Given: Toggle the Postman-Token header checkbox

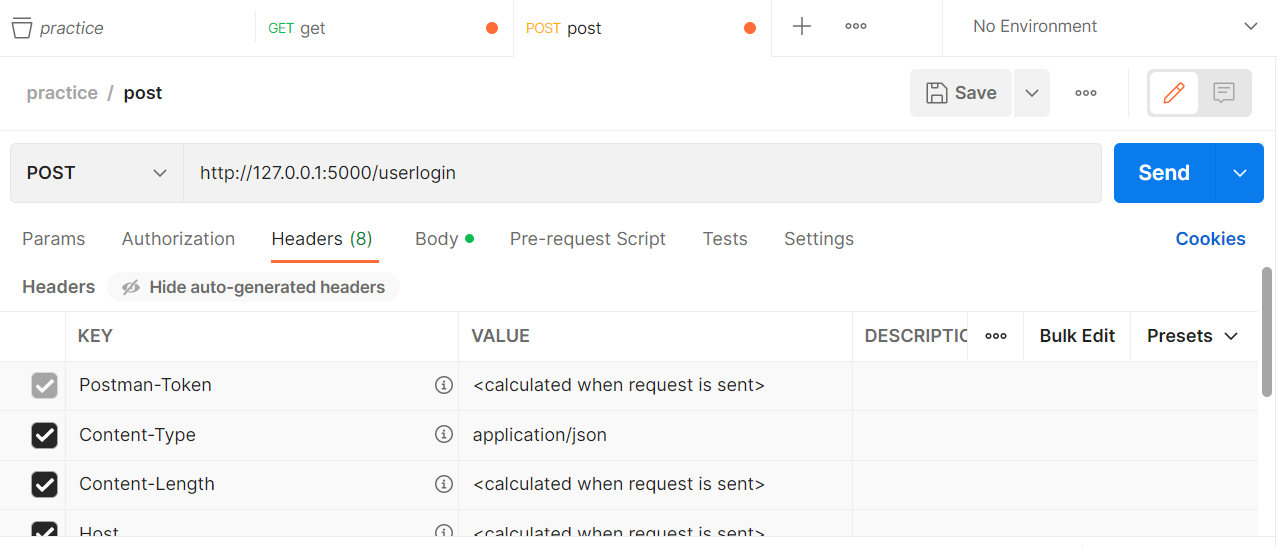Looking at the screenshot, I should coord(44,385).
